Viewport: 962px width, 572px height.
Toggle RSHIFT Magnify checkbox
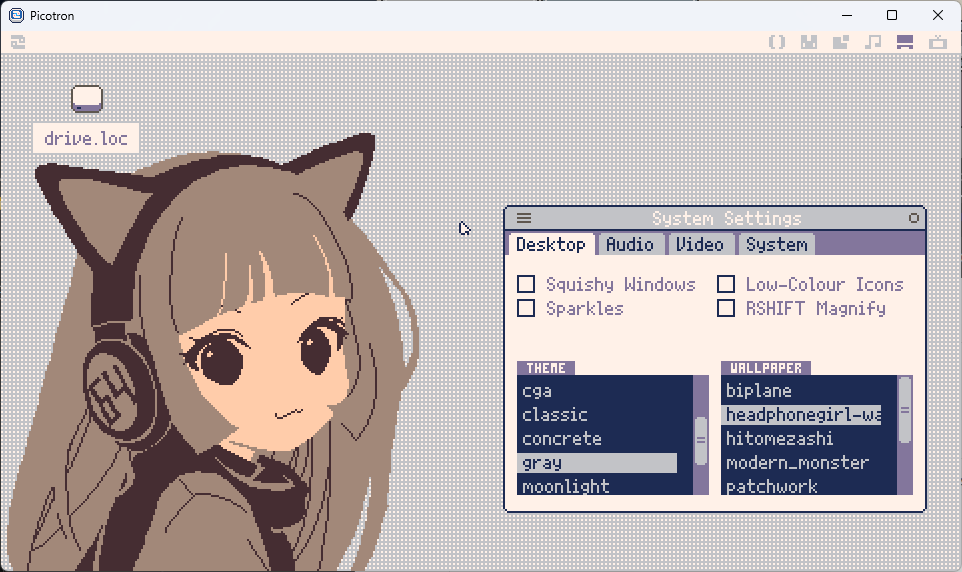(x=726, y=308)
